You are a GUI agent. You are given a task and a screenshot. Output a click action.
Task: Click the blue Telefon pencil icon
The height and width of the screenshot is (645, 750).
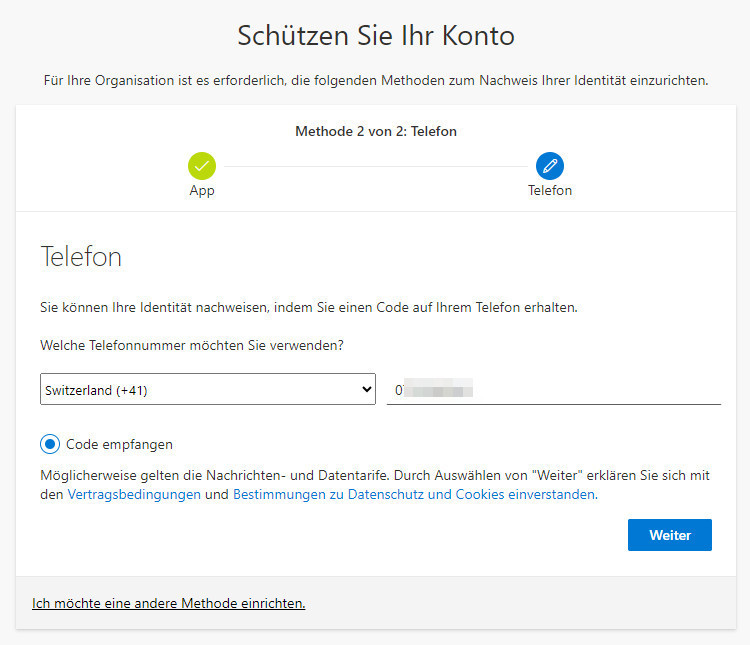[x=549, y=165]
